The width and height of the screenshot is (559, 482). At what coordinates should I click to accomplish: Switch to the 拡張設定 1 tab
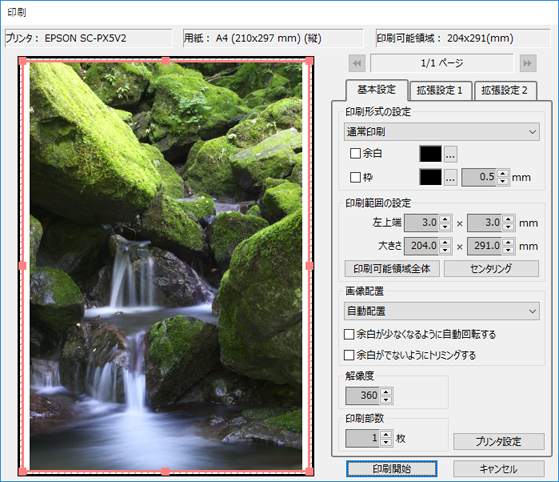point(440,91)
